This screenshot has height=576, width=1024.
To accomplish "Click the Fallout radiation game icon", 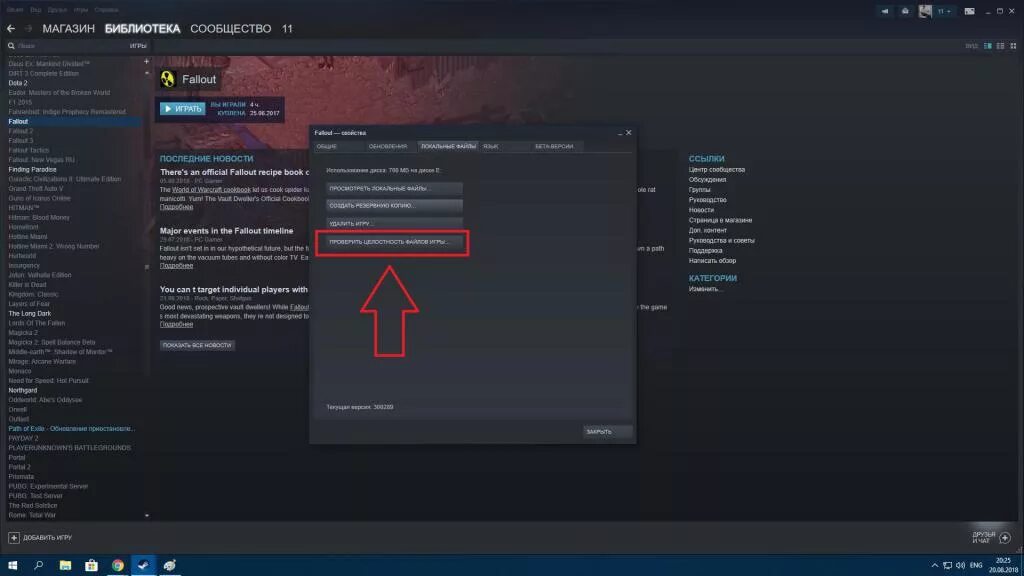I will [x=168, y=79].
